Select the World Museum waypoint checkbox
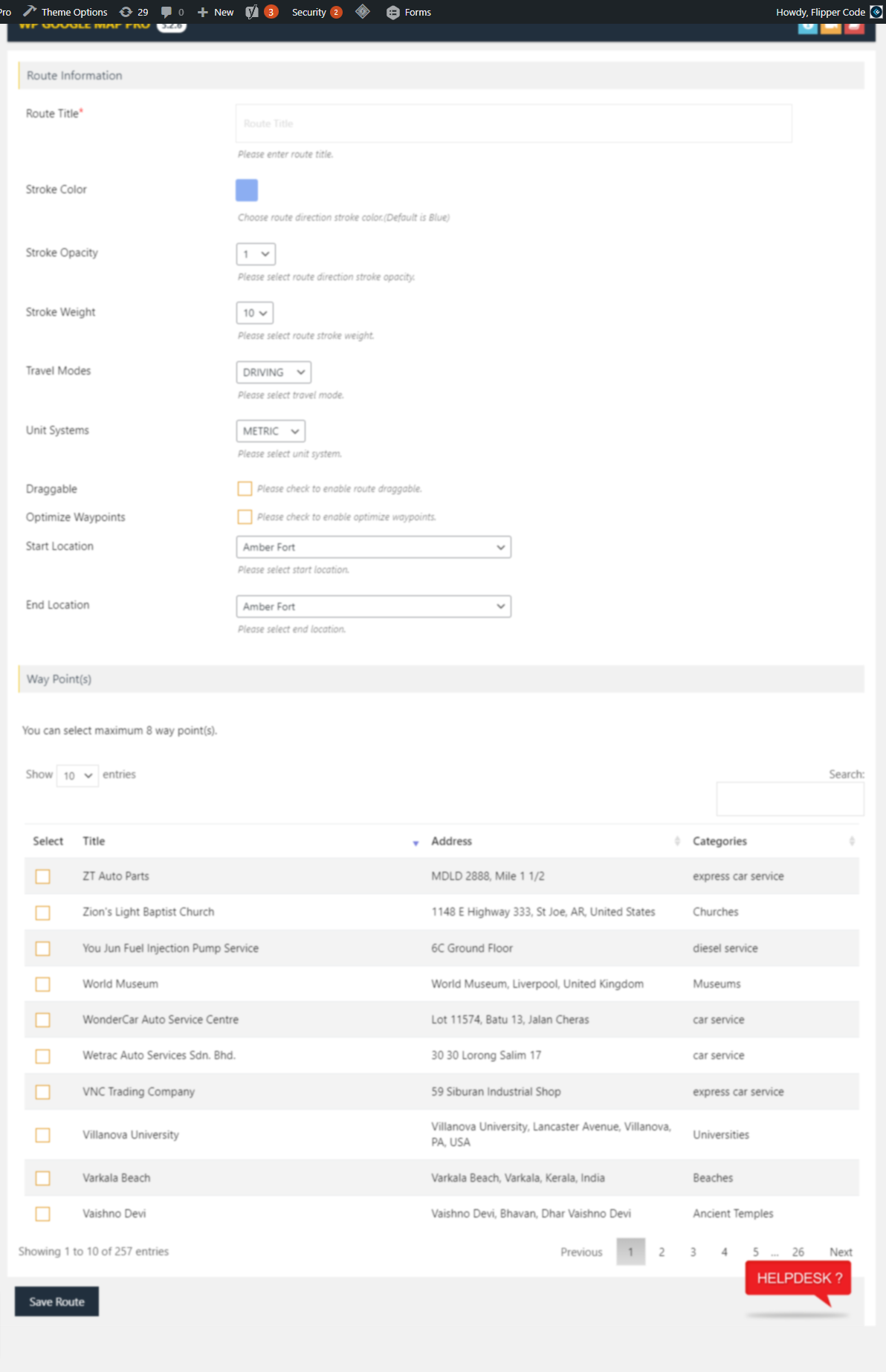 [43, 984]
